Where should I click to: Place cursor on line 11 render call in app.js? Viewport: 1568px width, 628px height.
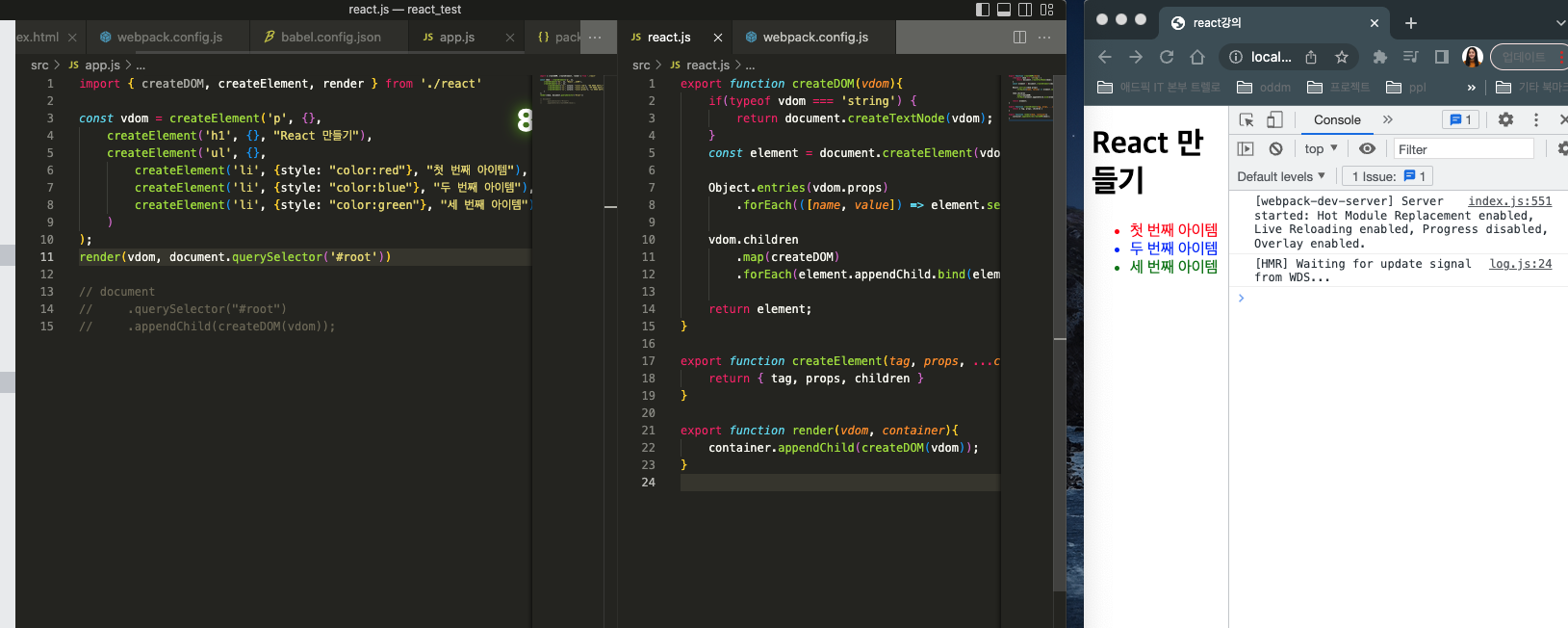click(235, 257)
